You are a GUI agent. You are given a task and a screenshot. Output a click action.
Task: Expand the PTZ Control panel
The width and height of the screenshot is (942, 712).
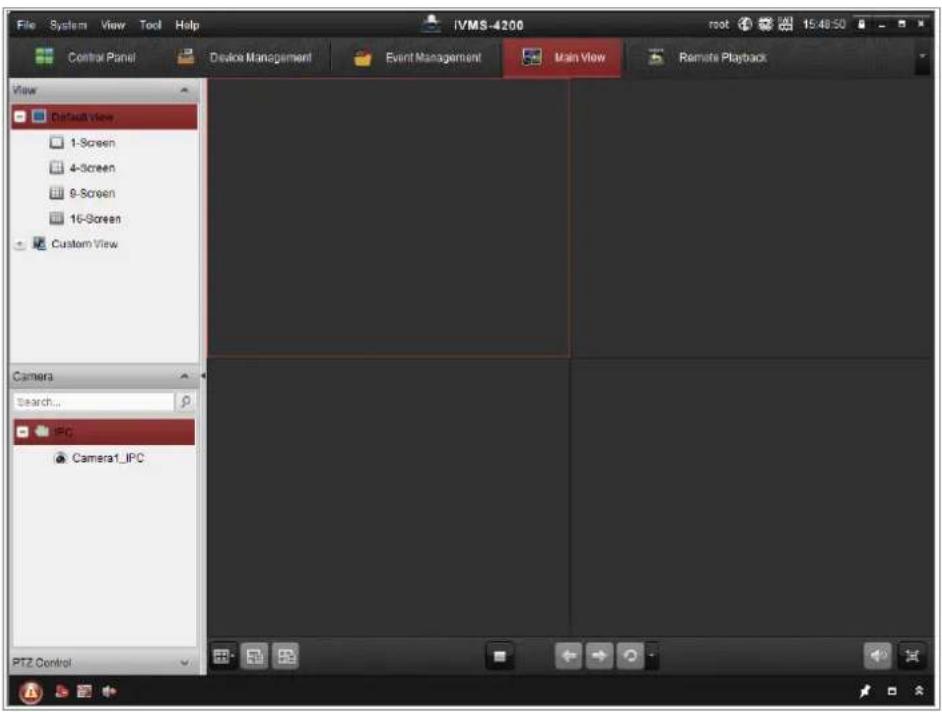[x=184, y=663]
